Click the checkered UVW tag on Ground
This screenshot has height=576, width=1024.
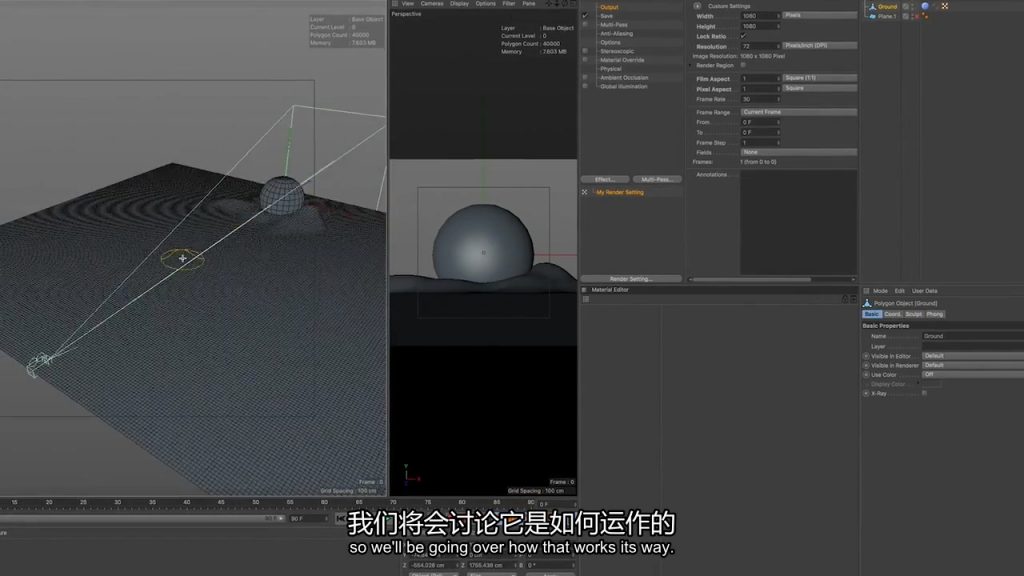click(944, 6)
